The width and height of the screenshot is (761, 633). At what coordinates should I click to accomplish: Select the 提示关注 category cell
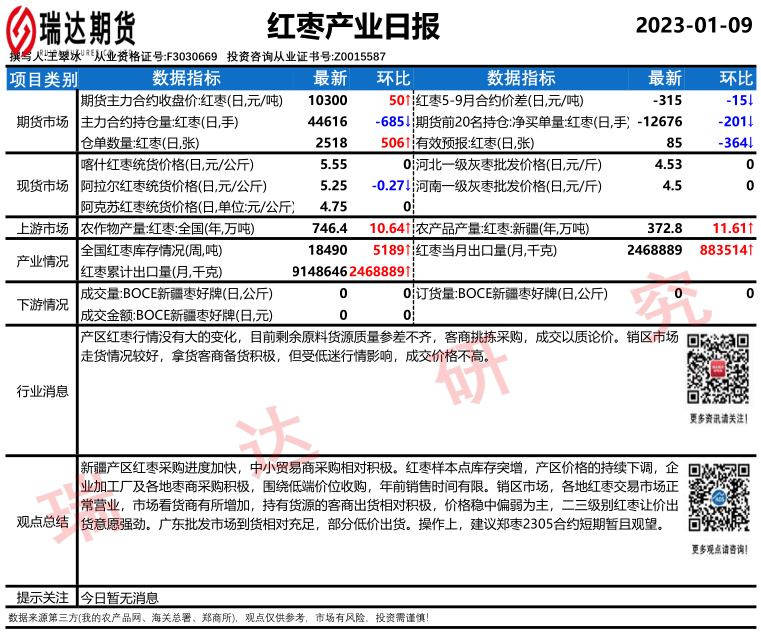[42, 598]
